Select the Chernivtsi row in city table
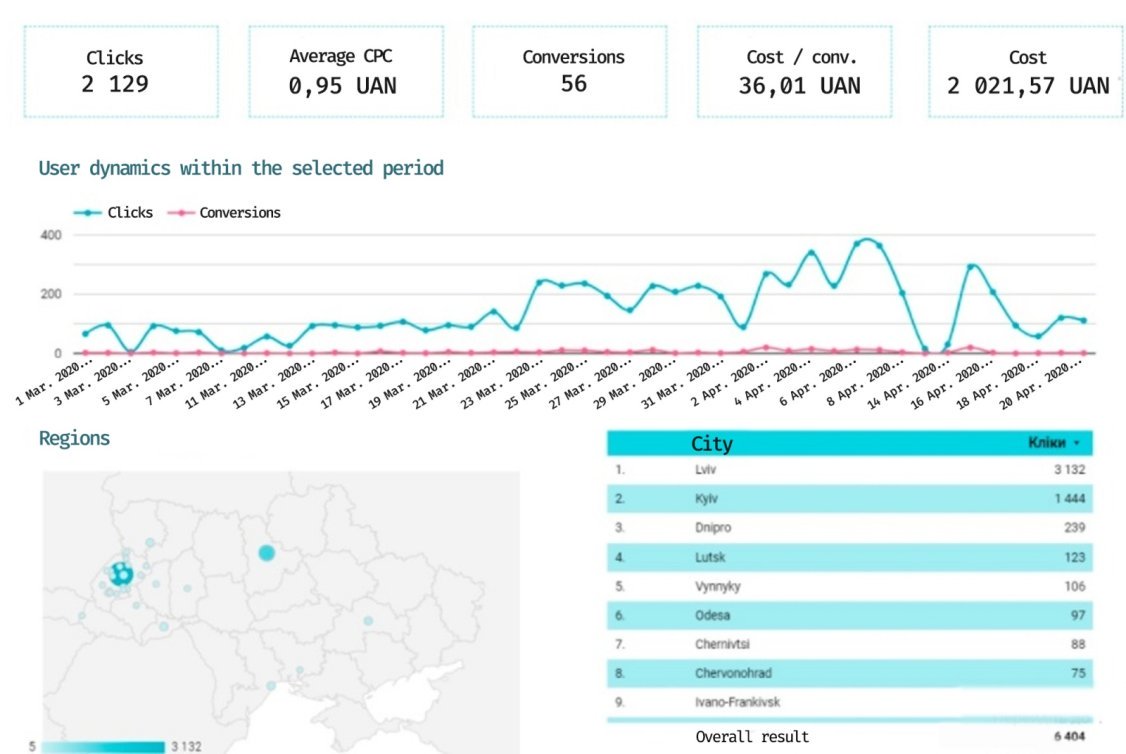 850,644
